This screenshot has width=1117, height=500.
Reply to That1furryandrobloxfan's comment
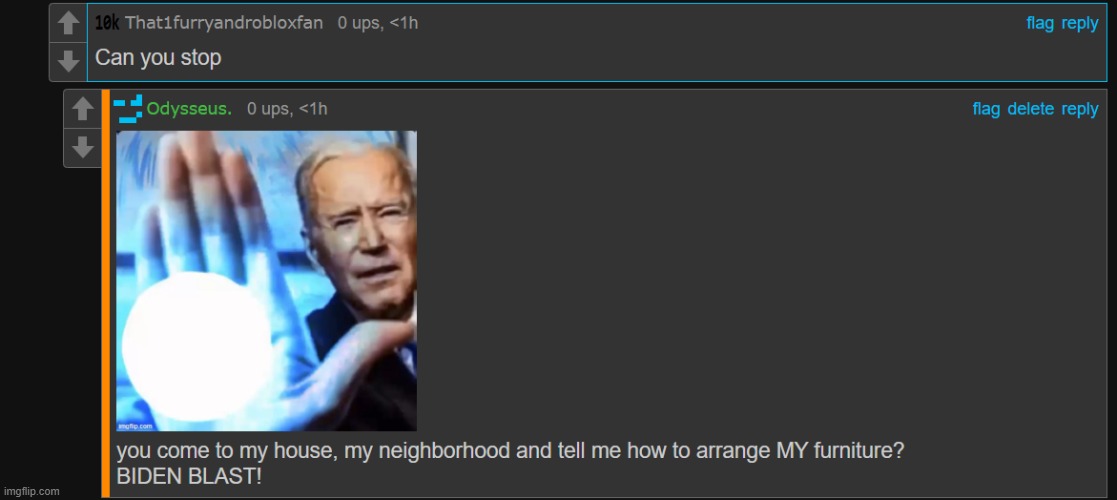point(1080,23)
